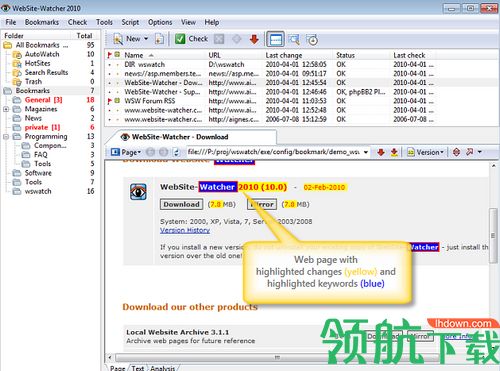The height and width of the screenshot is (371, 500).
Task: Select the DIR wswatch bookmark row
Action: (270, 65)
